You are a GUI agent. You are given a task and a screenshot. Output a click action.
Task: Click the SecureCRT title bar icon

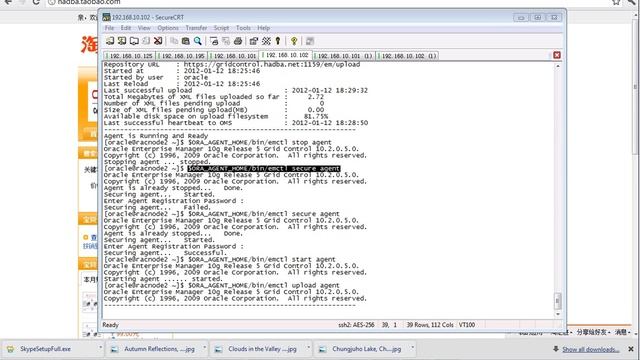(107, 17)
